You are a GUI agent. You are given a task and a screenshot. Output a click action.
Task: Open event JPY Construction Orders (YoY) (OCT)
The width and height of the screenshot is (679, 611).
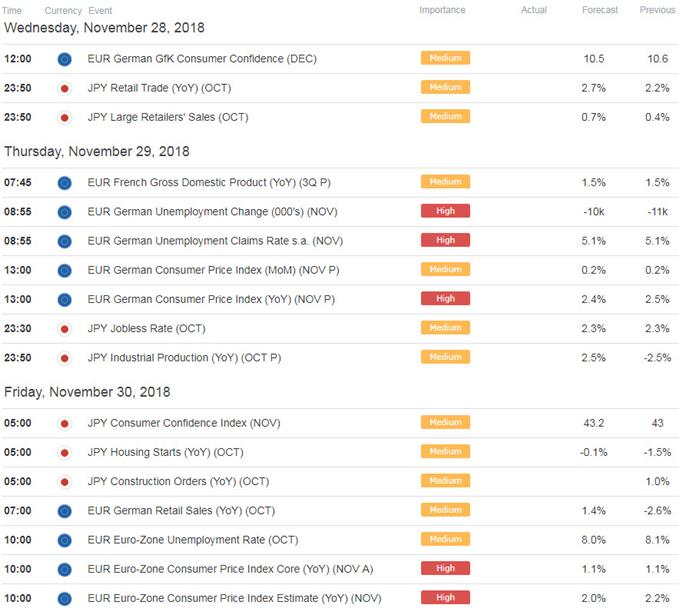click(178, 482)
